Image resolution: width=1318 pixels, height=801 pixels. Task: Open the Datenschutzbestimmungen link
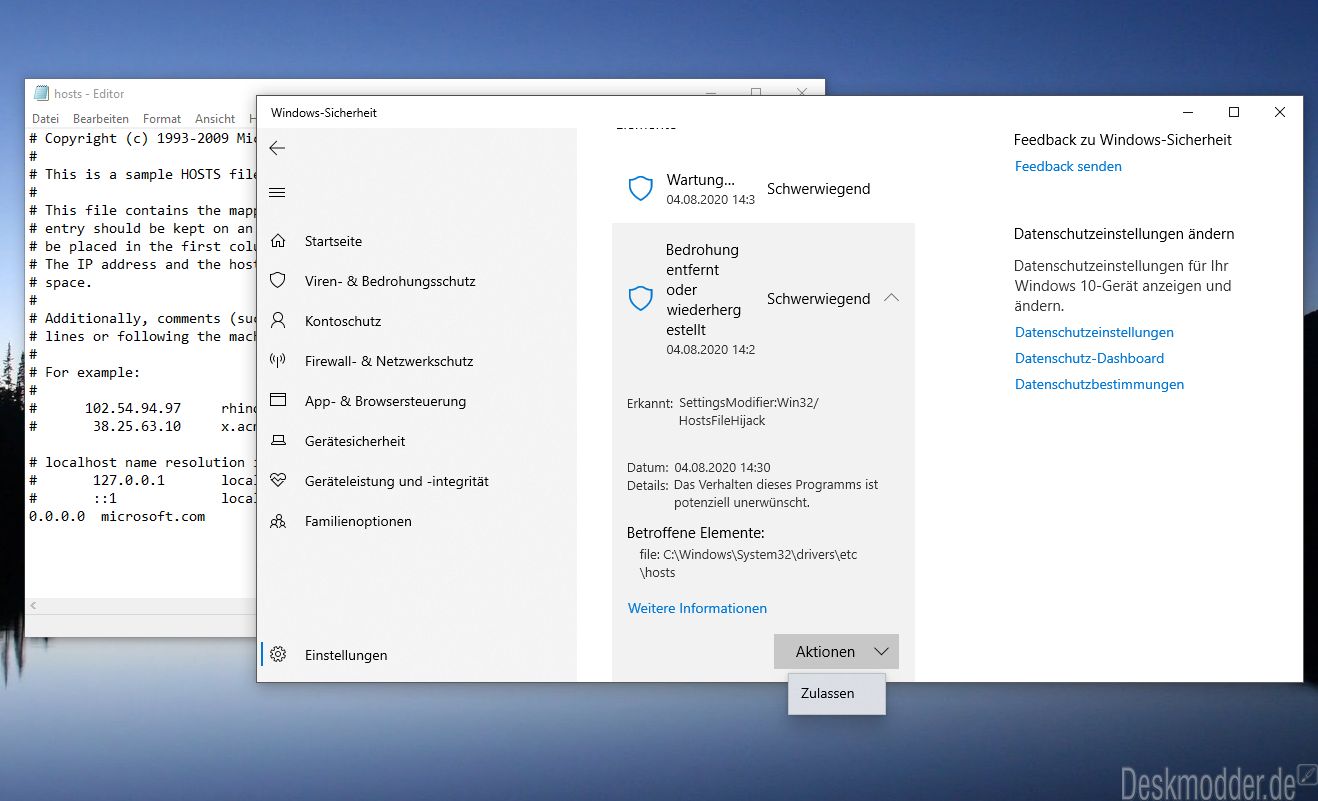point(1100,384)
